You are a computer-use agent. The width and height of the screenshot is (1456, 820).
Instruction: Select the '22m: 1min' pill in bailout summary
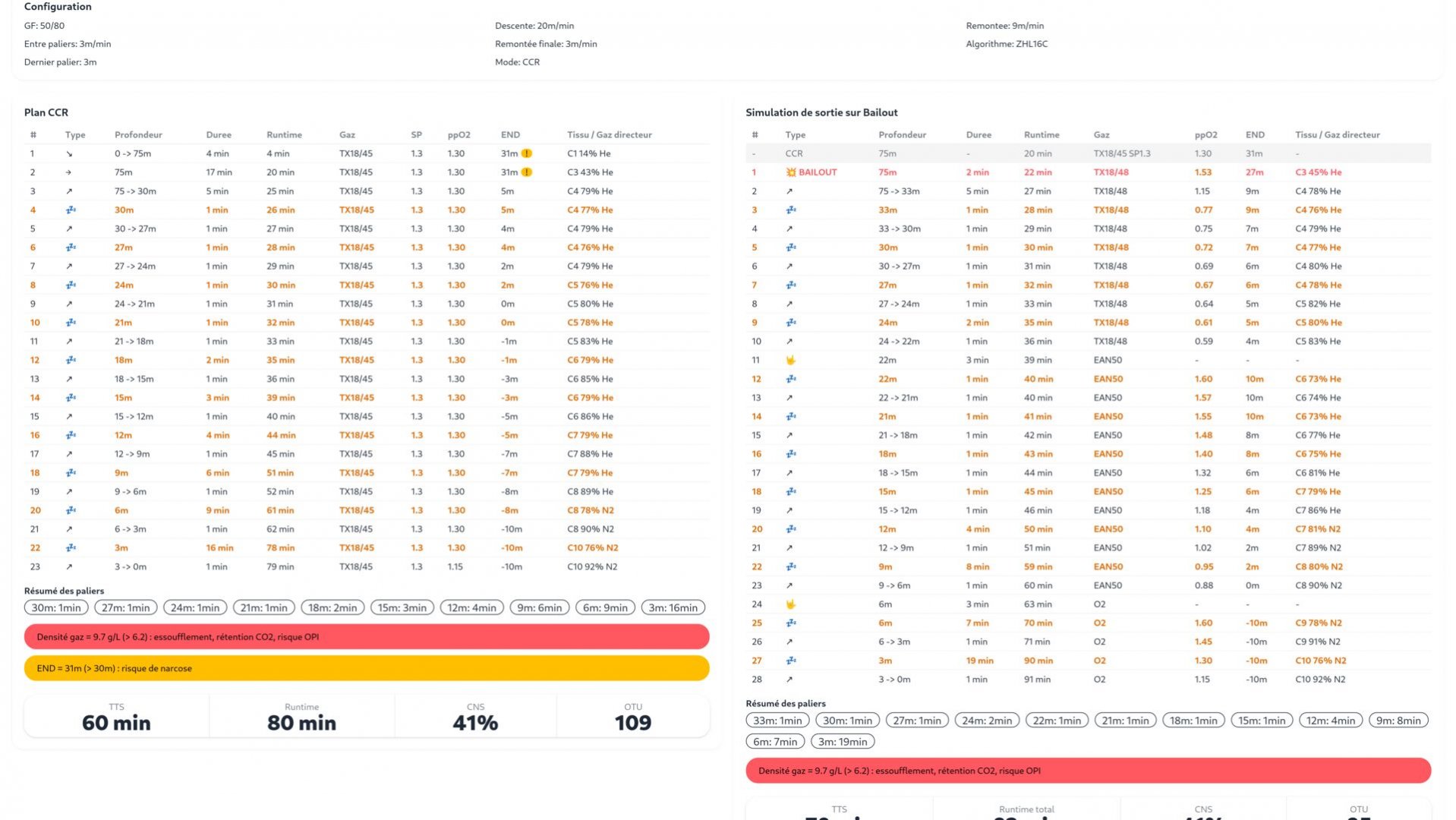pos(1057,721)
